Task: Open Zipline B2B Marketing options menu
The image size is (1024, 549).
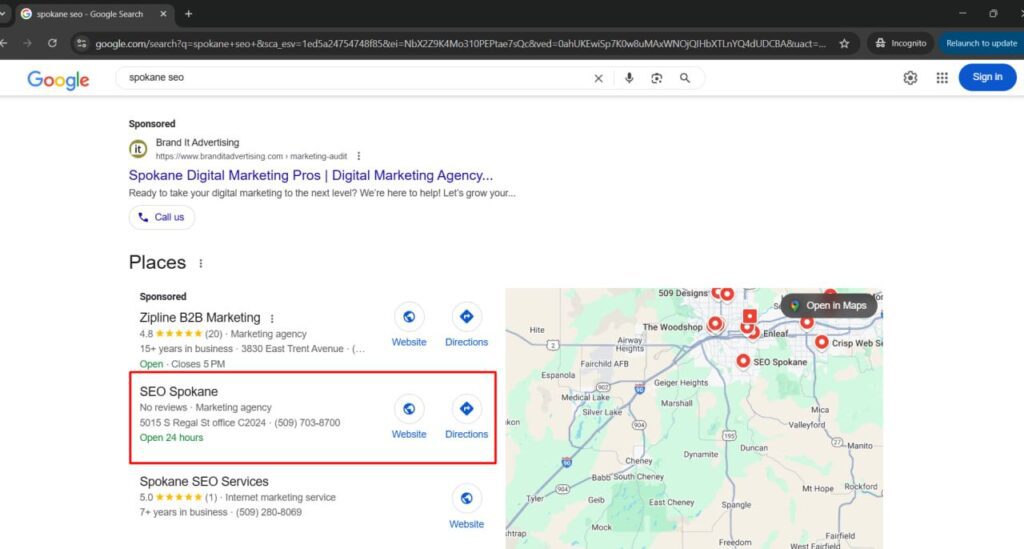Action: pyautogui.click(x=272, y=319)
